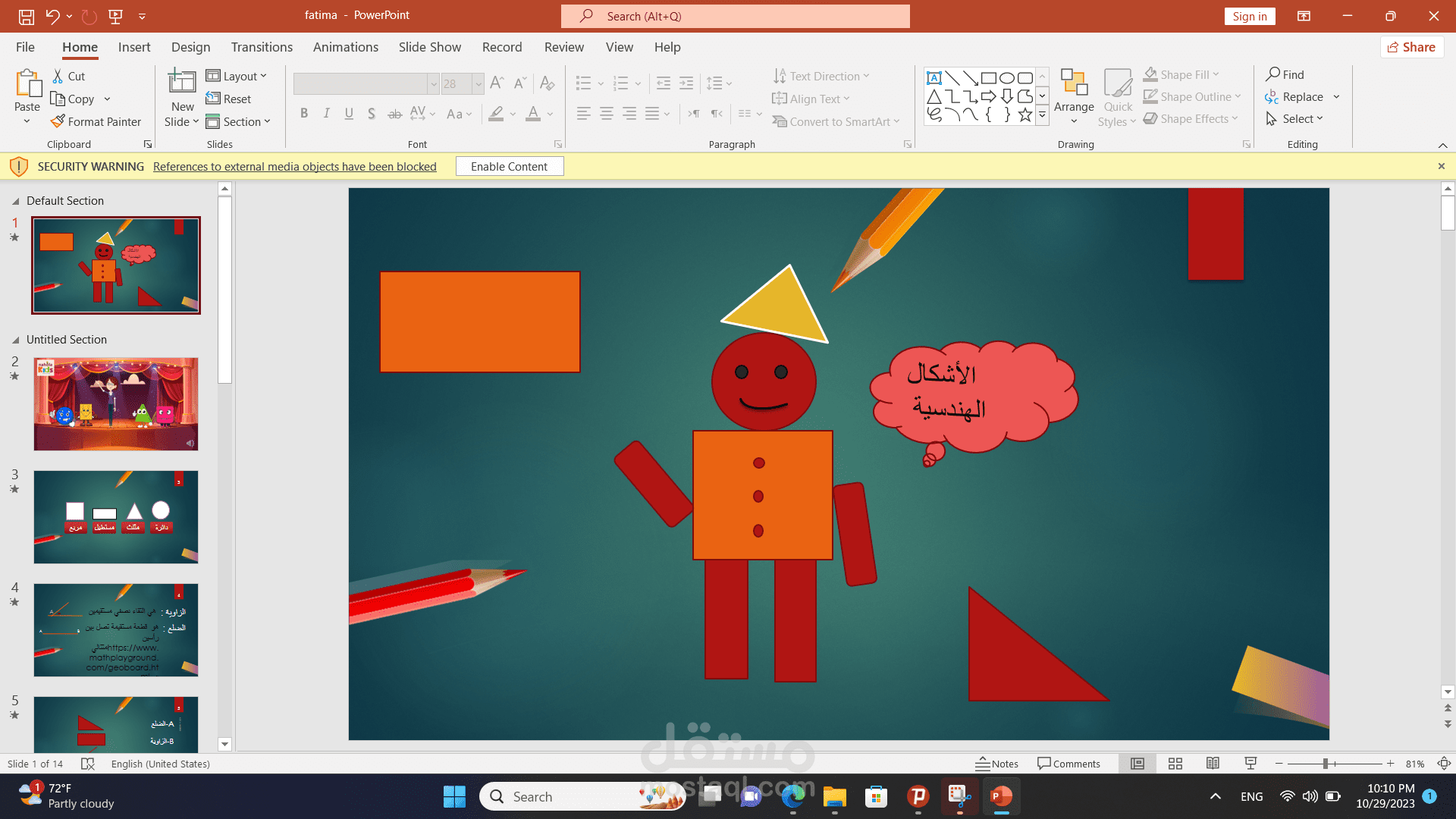This screenshot has height=819, width=1456.
Task: Start presentation from beginning icon
Action: click(x=116, y=16)
